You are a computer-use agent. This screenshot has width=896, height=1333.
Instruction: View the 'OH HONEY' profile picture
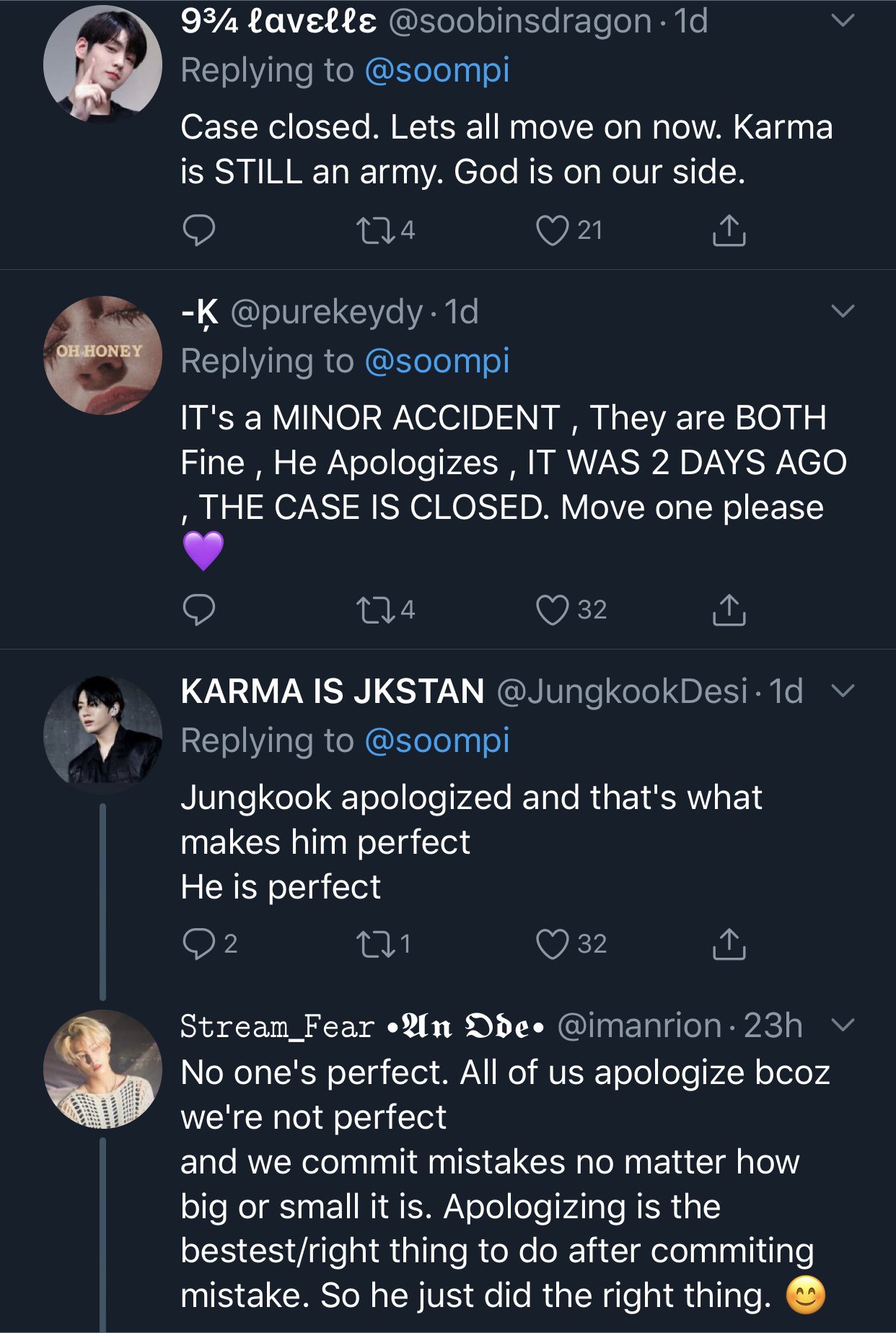tap(102, 355)
